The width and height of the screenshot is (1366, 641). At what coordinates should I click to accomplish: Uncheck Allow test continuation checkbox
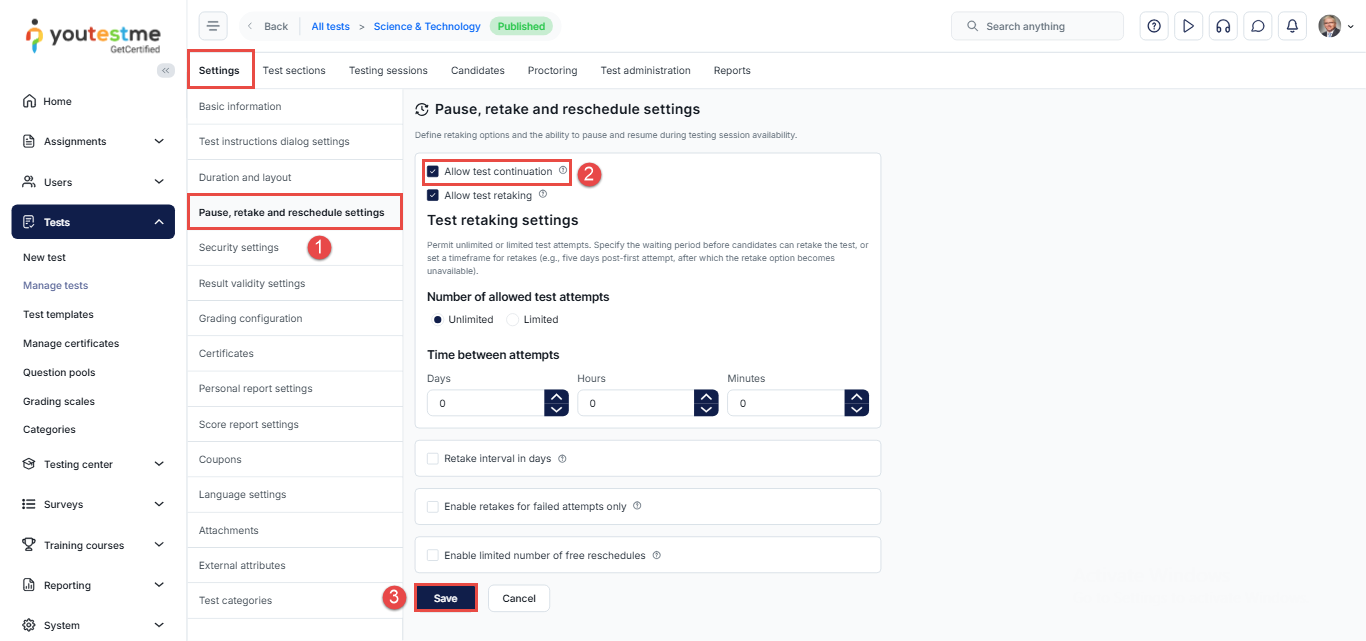pyautogui.click(x=433, y=172)
